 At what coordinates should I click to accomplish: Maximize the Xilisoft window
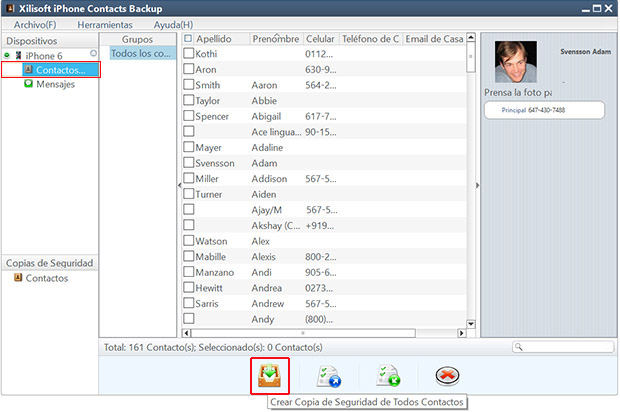pyautogui.click(x=597, y=8)
